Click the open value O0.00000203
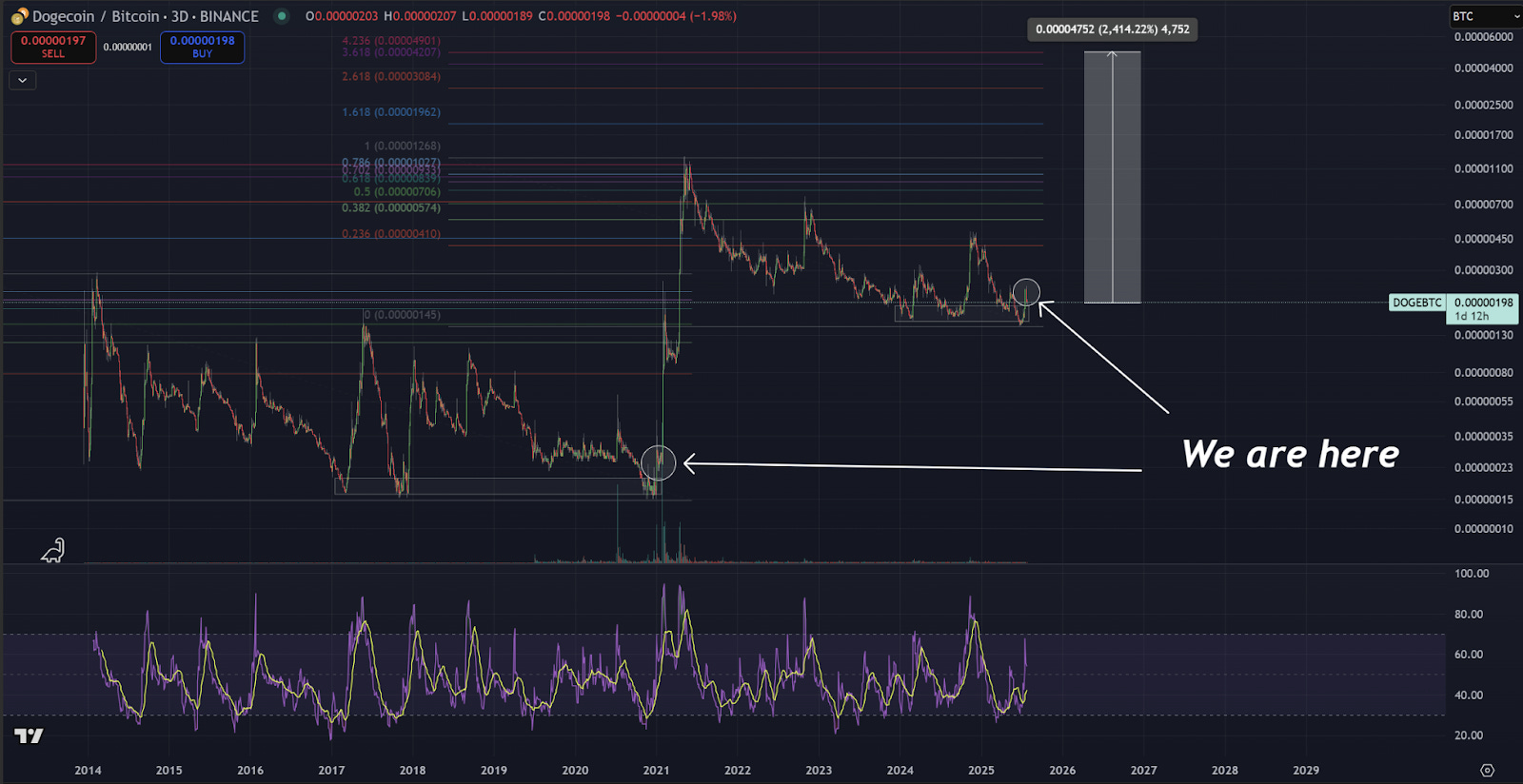Image resolution: width=1523 pixels, height=784 pixels. 342,16
